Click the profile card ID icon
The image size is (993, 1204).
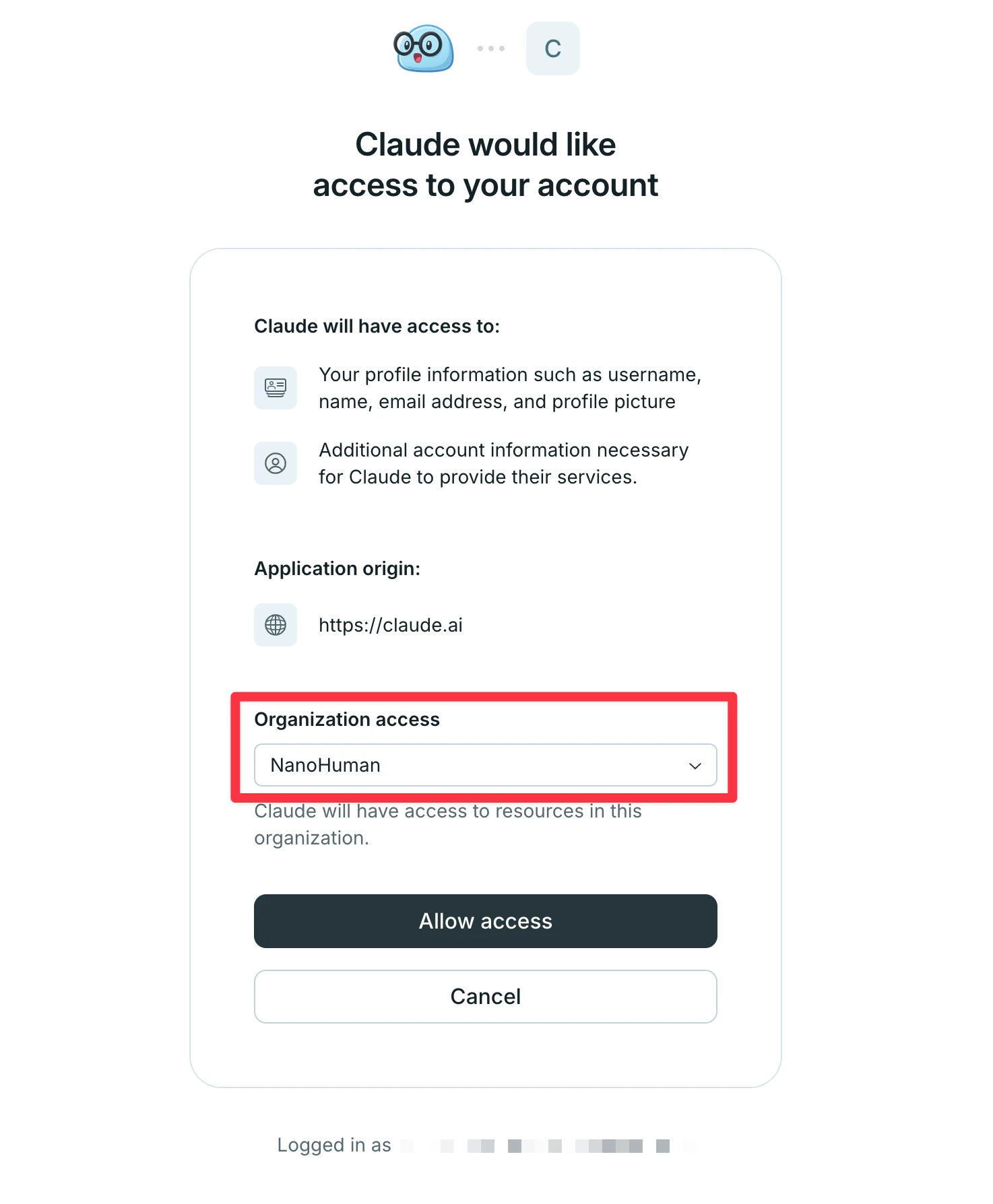pyautogui.click(x=276, y=388)
